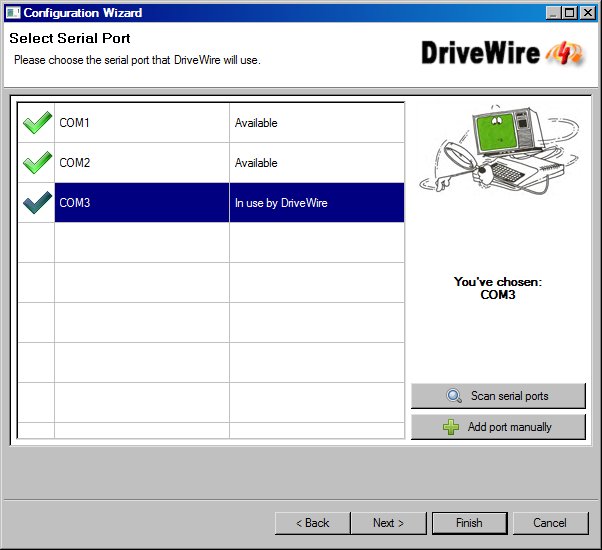Screen dimensions: 602x550
Task: Click the green checkmark icon beside COM1
Action: click(x=37, y=122)
